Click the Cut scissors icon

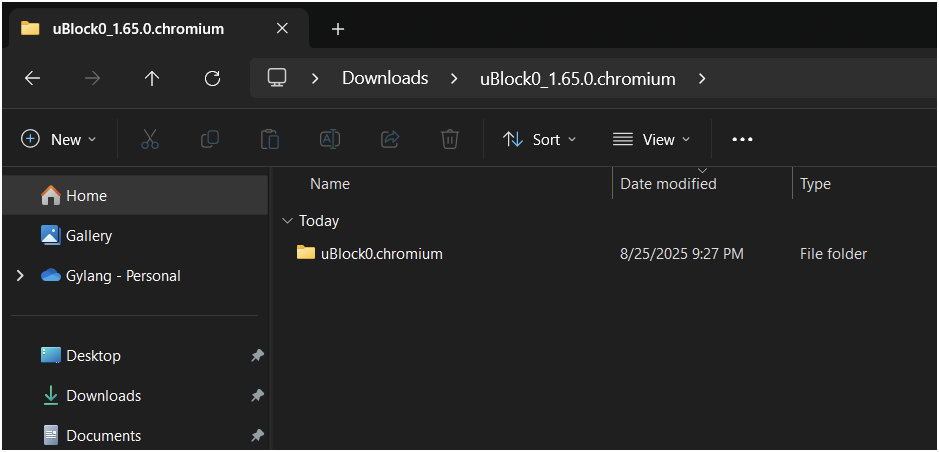pyautogui.click(x=150, y=139)
